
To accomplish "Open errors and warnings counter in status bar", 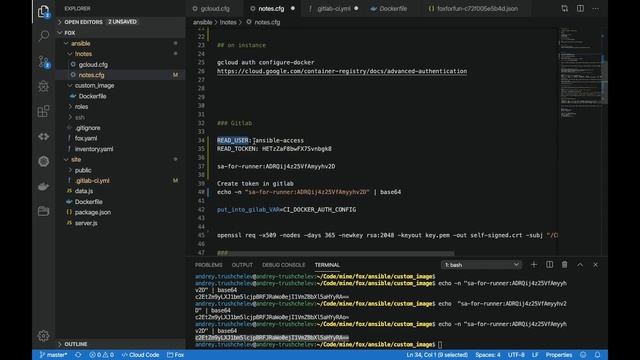I will (102, 355).
